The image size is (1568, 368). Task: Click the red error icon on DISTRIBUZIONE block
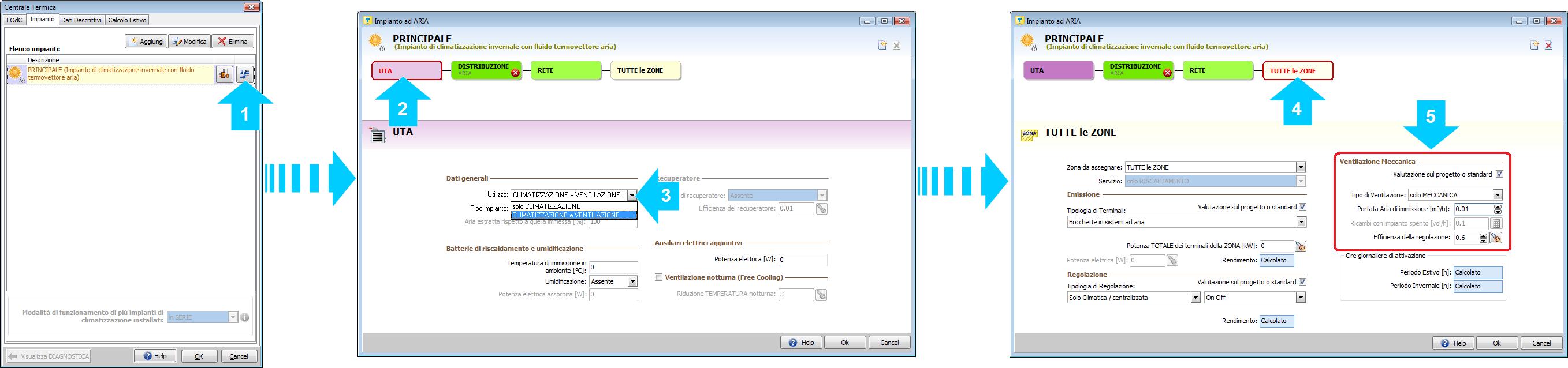[x=516, y=73]
